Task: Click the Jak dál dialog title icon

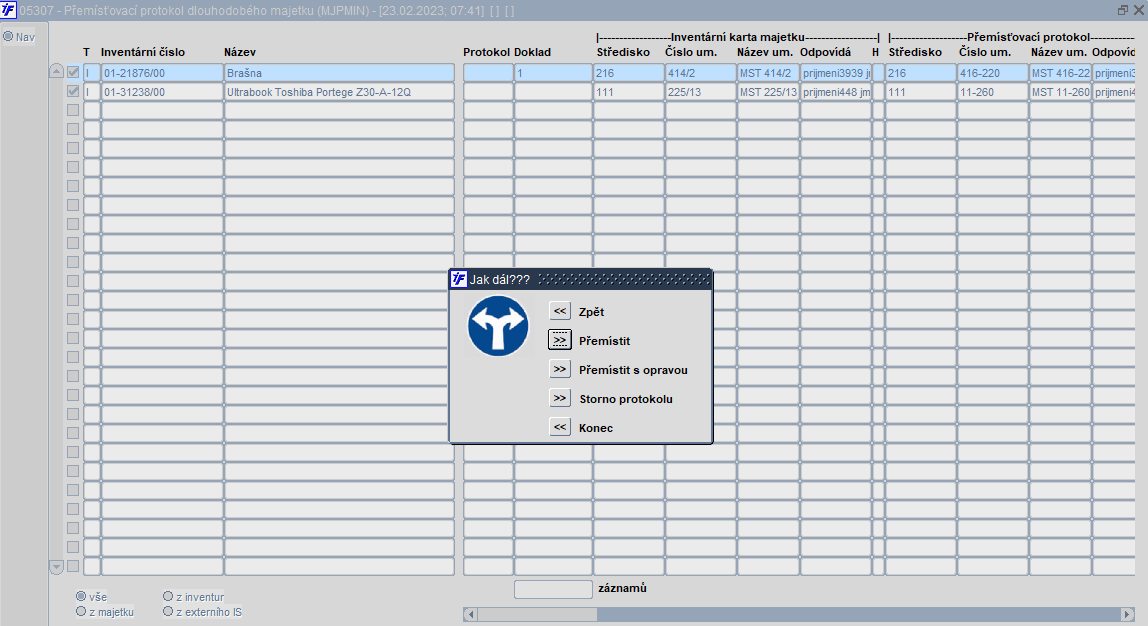Action: (x=458, y=279)
